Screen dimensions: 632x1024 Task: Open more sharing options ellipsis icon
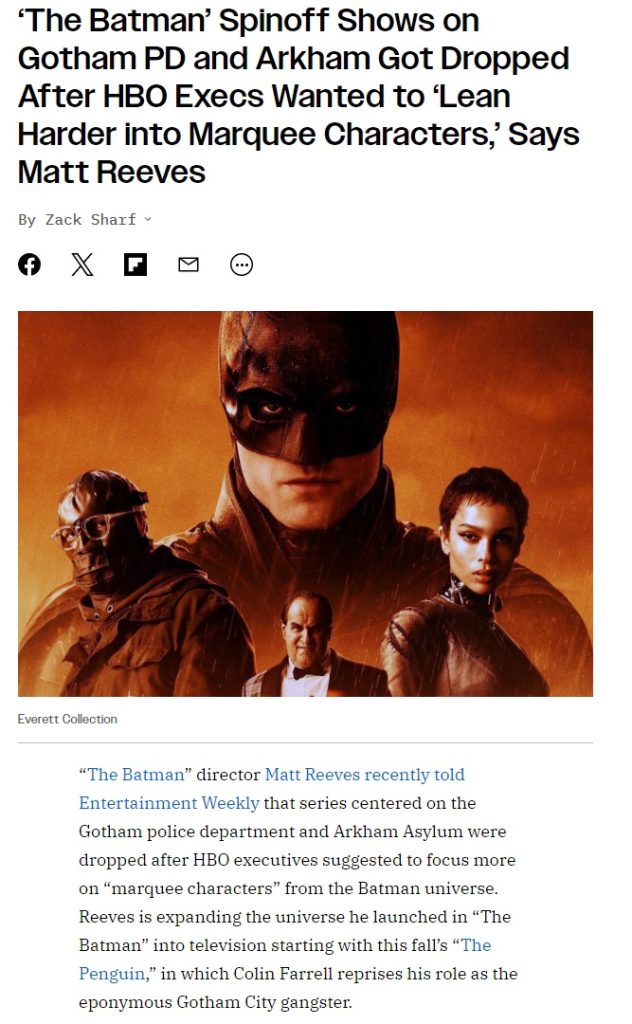[x=242, y=264]
